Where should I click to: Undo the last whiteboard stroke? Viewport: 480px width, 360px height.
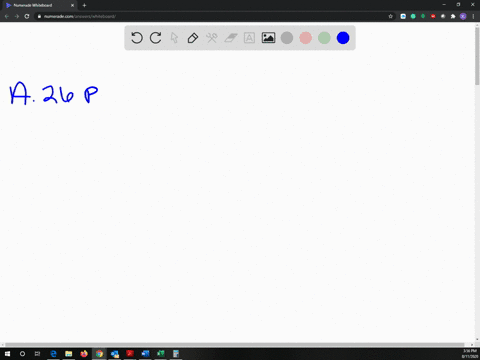click(137, 38)
